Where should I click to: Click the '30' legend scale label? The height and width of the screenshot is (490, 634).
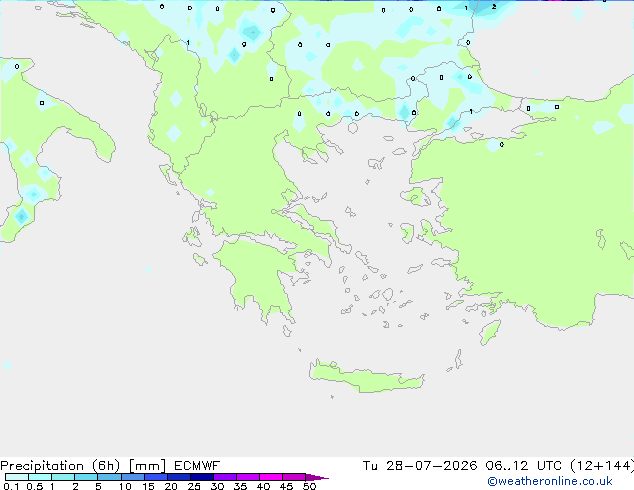pyautogui.click(x=217, y=486)
